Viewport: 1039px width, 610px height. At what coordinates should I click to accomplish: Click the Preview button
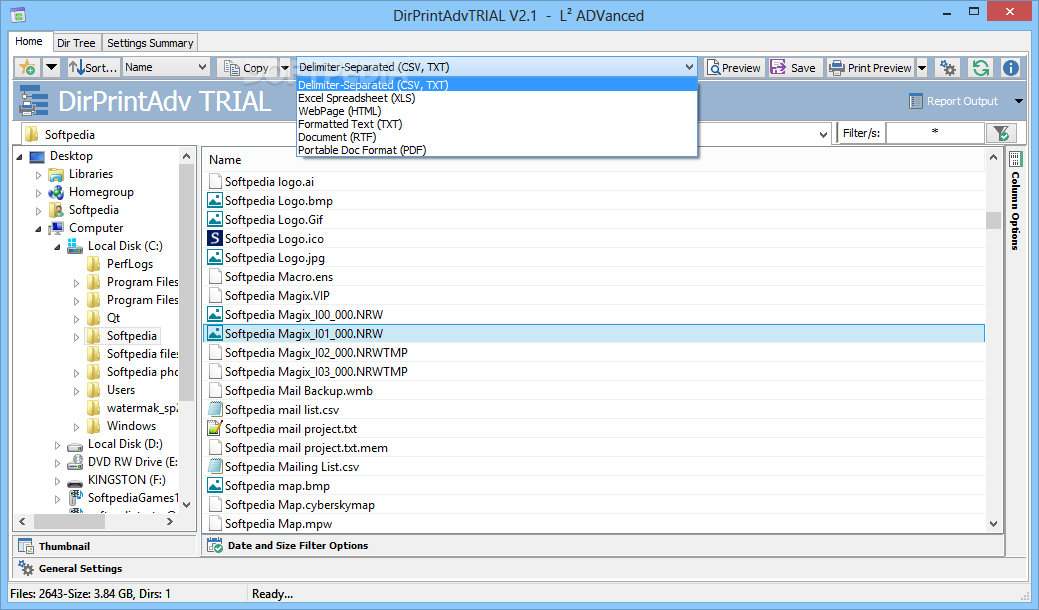coord(734,68)
